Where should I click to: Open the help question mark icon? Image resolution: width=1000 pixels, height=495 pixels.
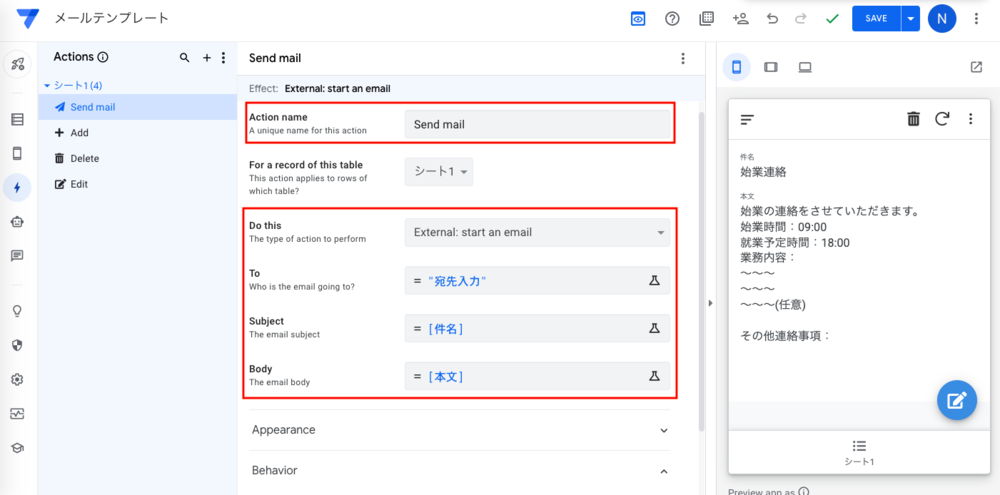(672, 18)
